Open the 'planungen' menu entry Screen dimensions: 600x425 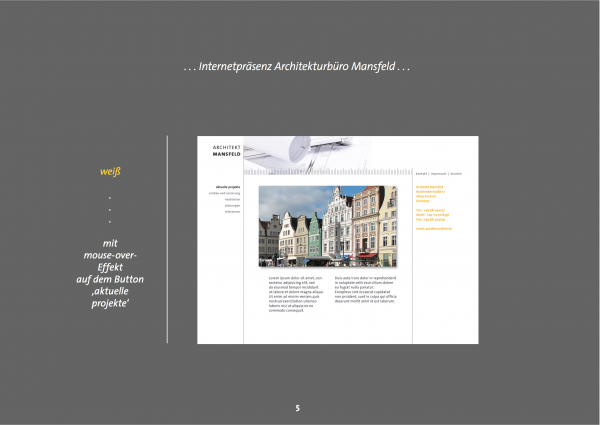click(x=232, y=205)
